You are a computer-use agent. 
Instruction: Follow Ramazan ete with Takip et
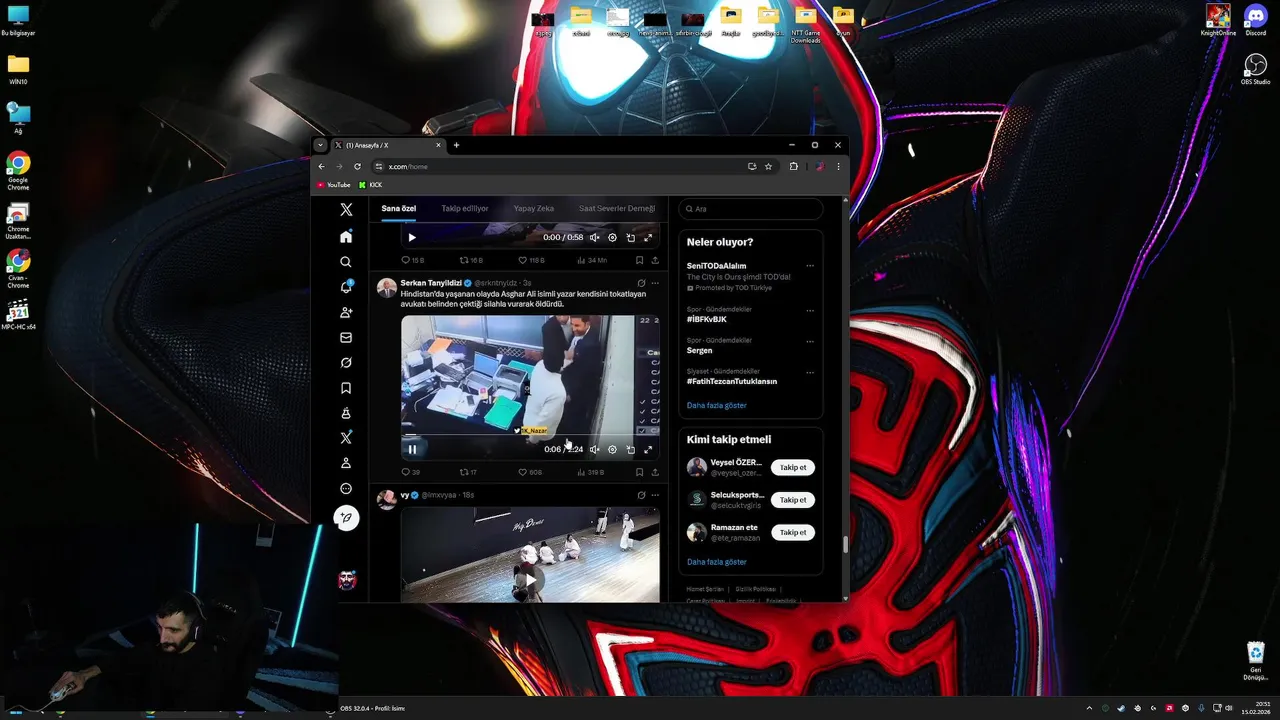(793, 532)
